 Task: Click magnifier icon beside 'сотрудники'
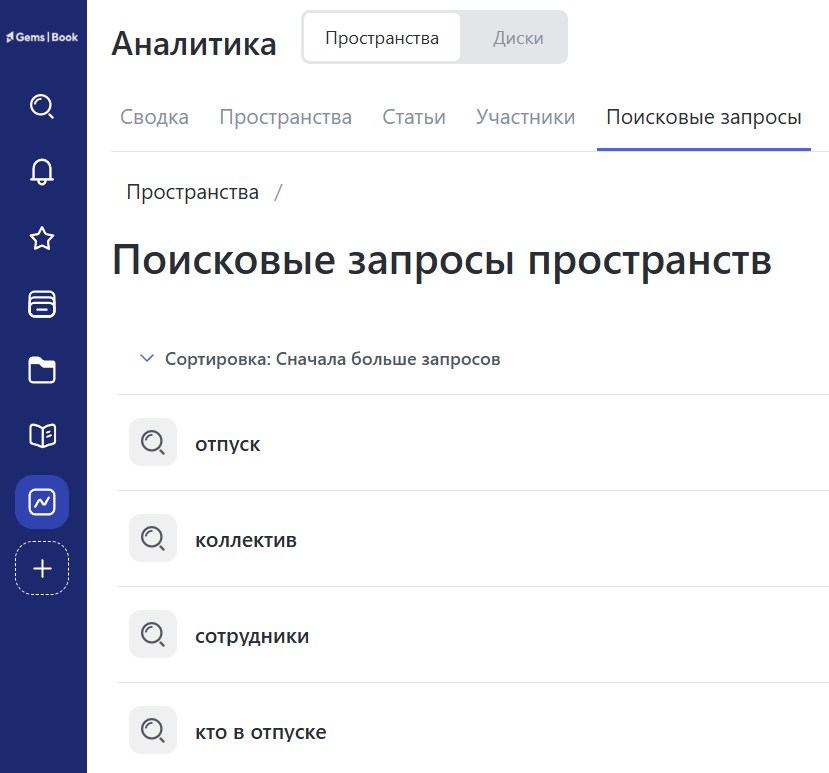click(x=153, y=634)
